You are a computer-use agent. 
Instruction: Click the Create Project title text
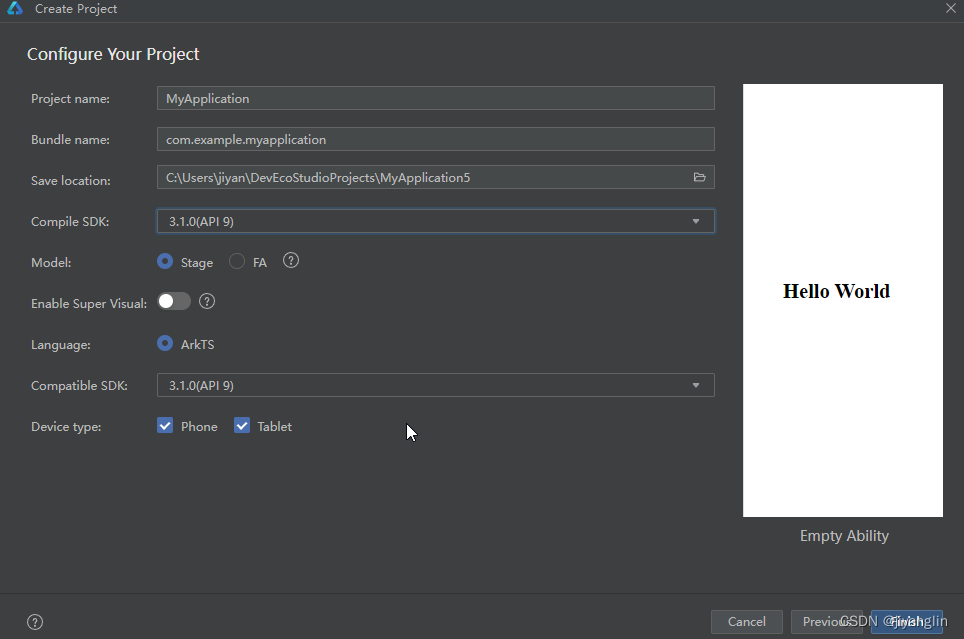[76, 9]
